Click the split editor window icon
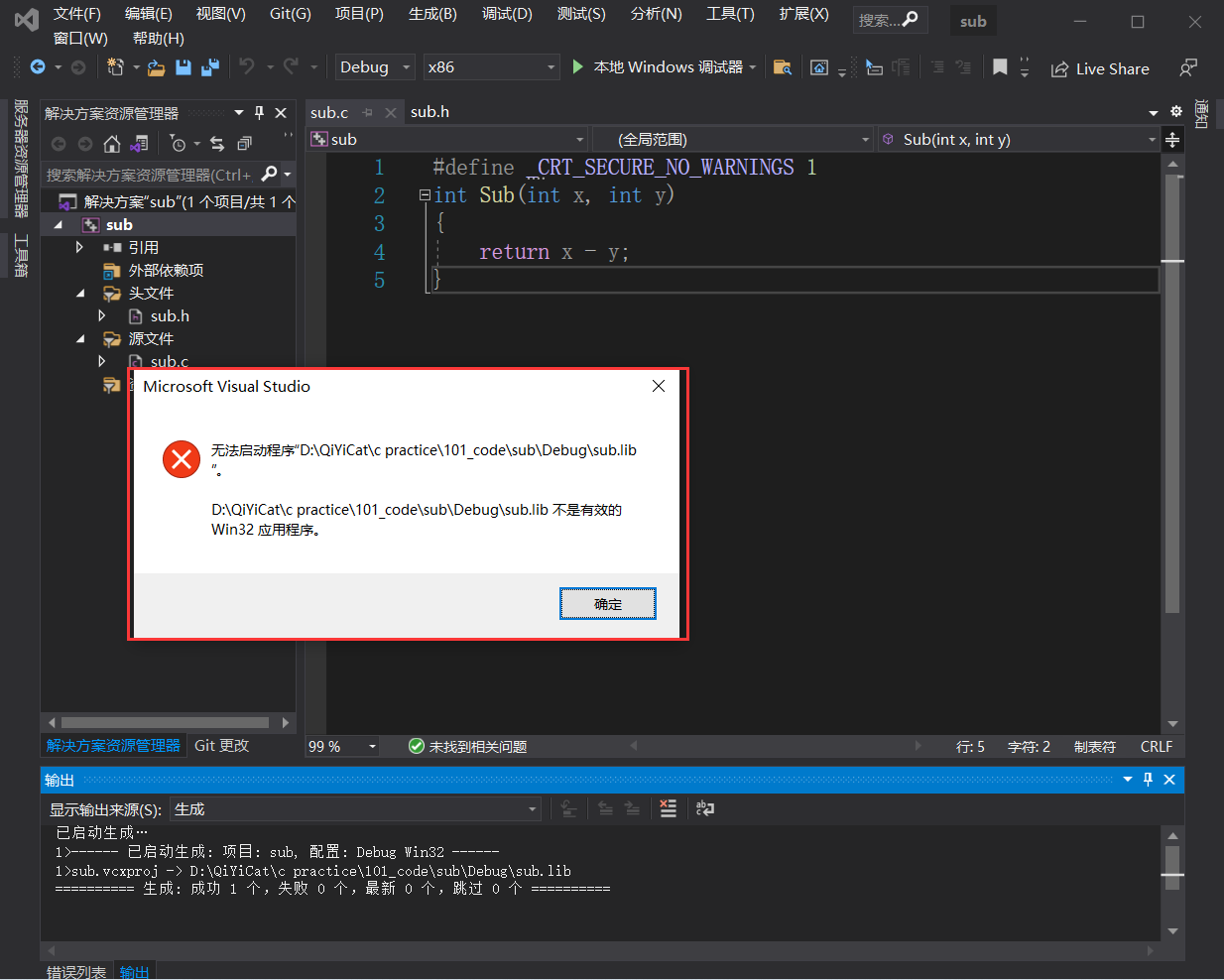This screenshot has height=980, width=1224. pos(1172,140)
